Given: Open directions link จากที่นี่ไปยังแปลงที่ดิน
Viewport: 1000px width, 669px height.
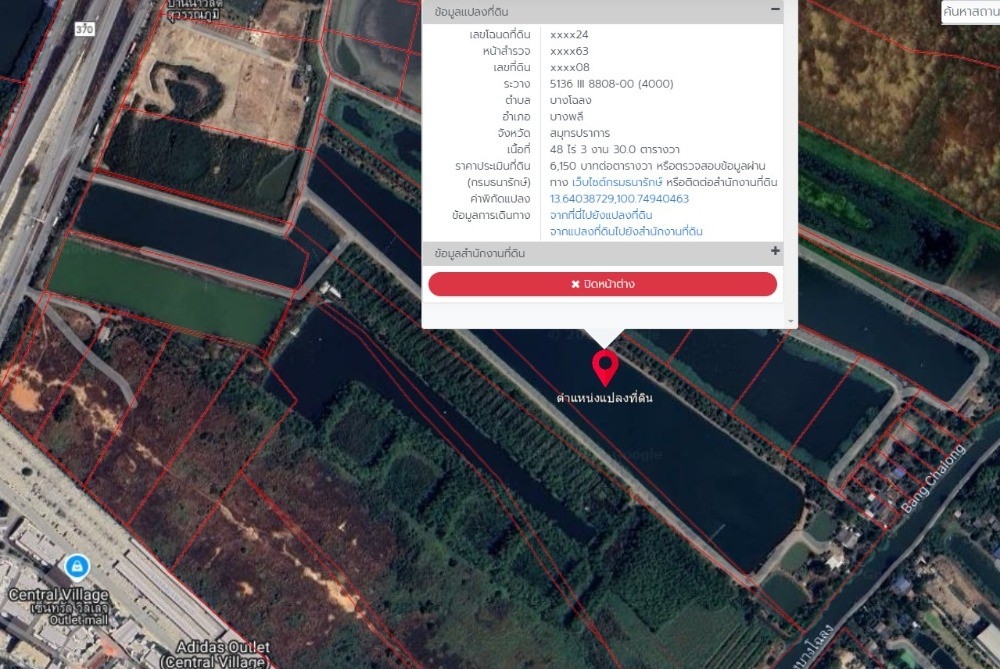Looking at the screenshot, I should 601,215.
